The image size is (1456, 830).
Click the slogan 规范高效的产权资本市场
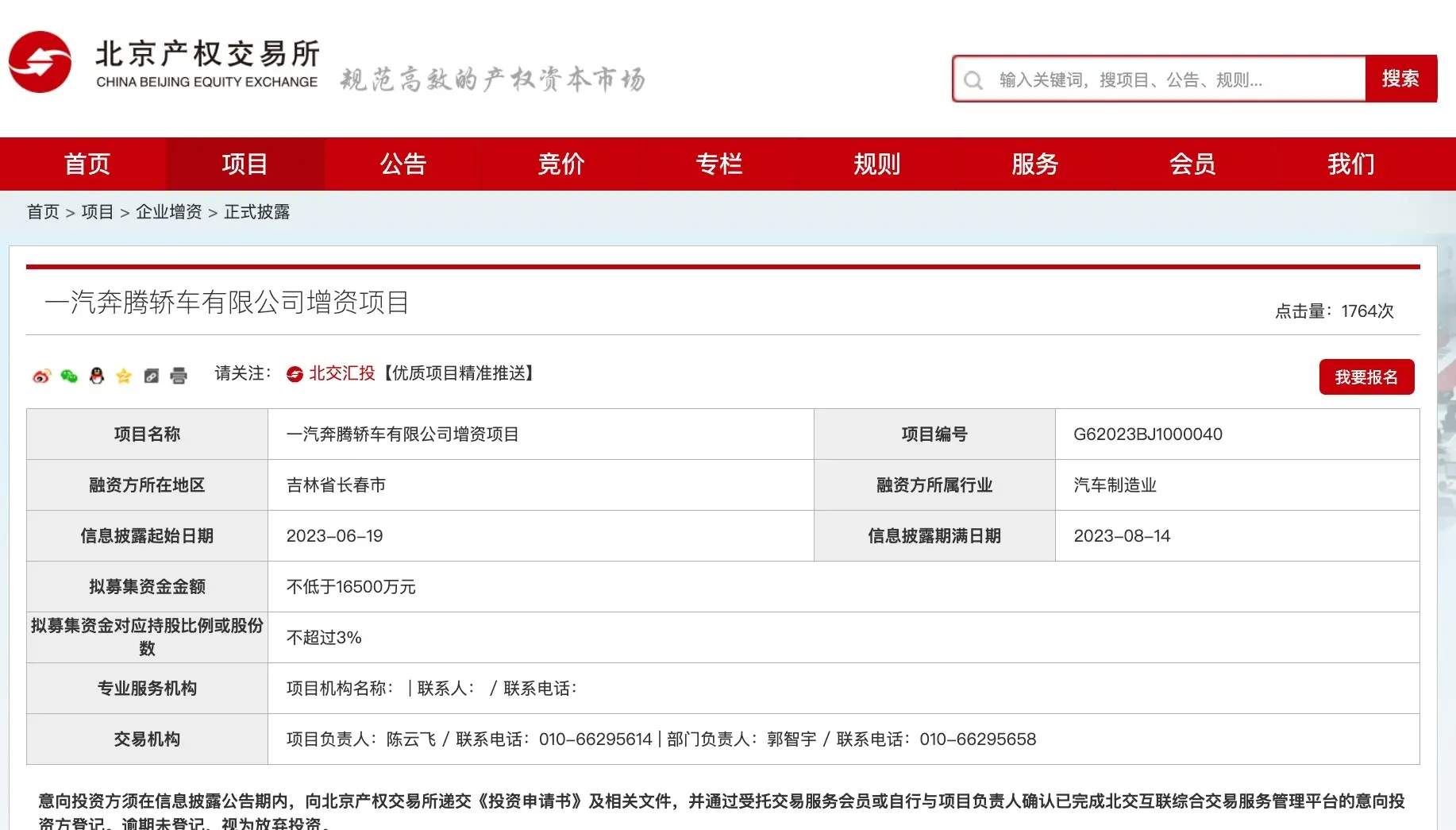(493, 79)
